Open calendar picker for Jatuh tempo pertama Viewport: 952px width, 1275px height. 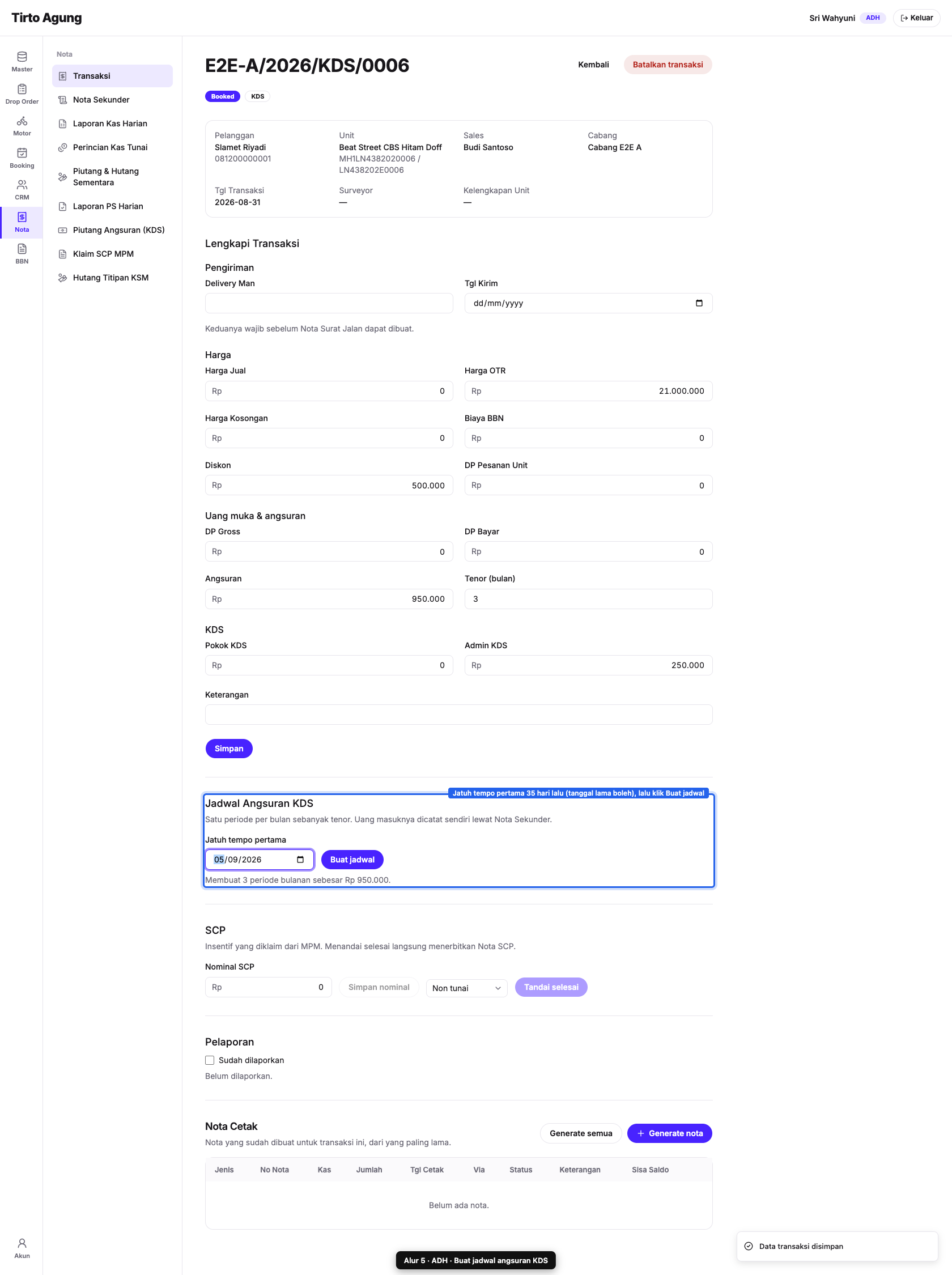pyautogui.click(x=300, y=860)
